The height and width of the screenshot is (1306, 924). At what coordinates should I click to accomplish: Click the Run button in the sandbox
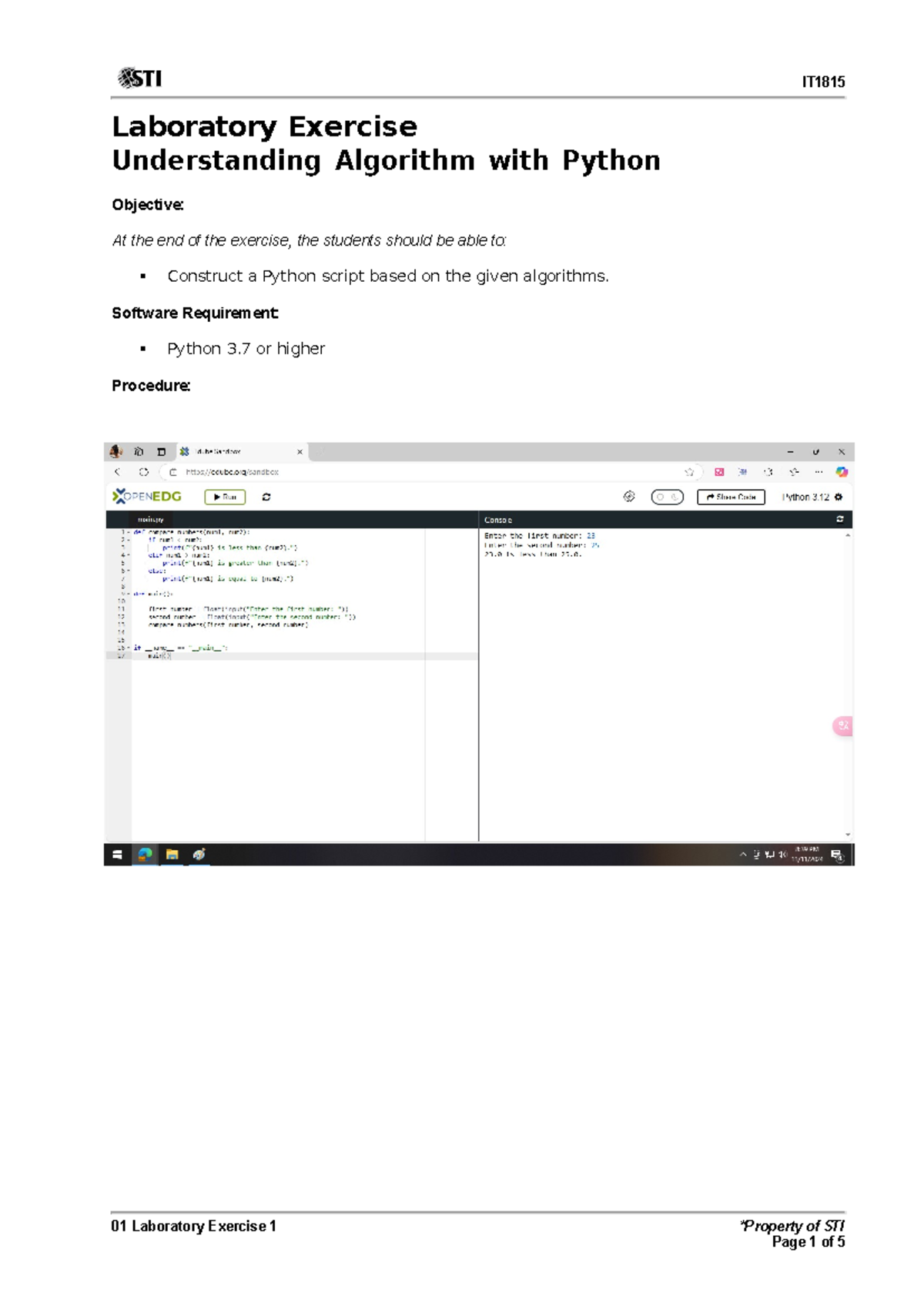(225, 497)
